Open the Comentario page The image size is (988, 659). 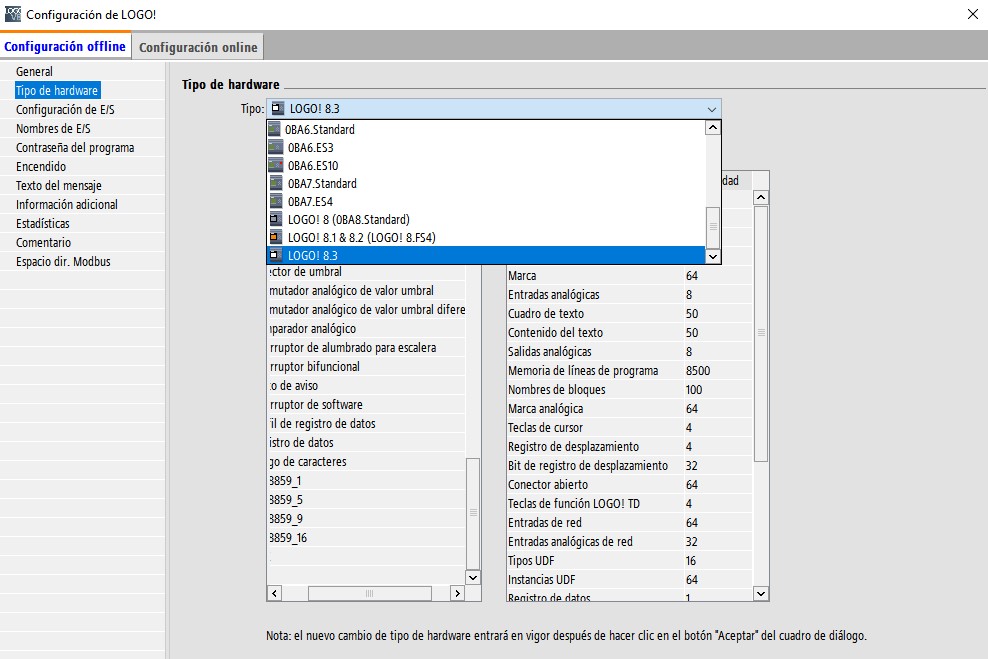(43, 243)
